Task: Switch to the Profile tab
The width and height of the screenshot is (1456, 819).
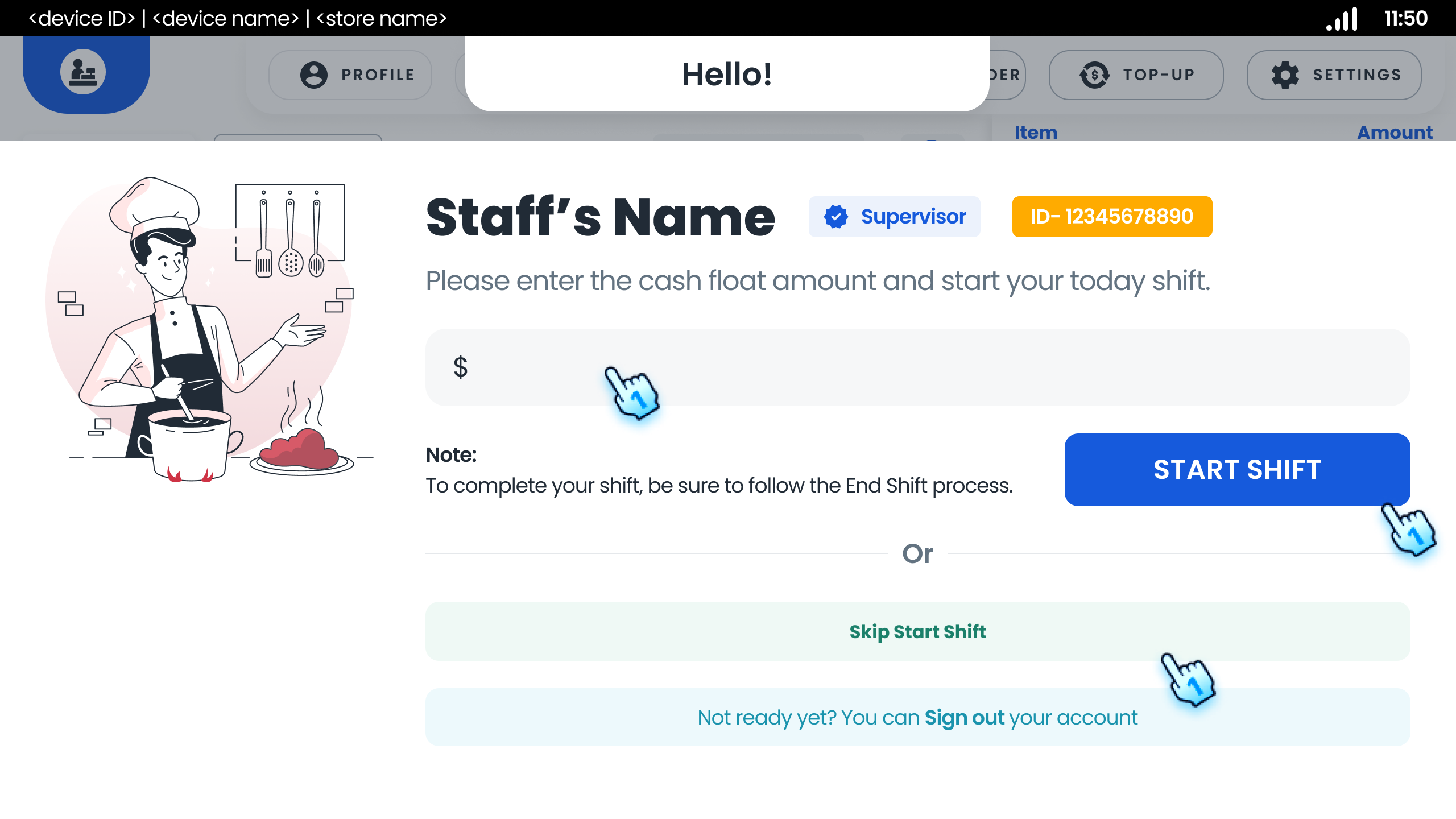Action: coord(349,74)
